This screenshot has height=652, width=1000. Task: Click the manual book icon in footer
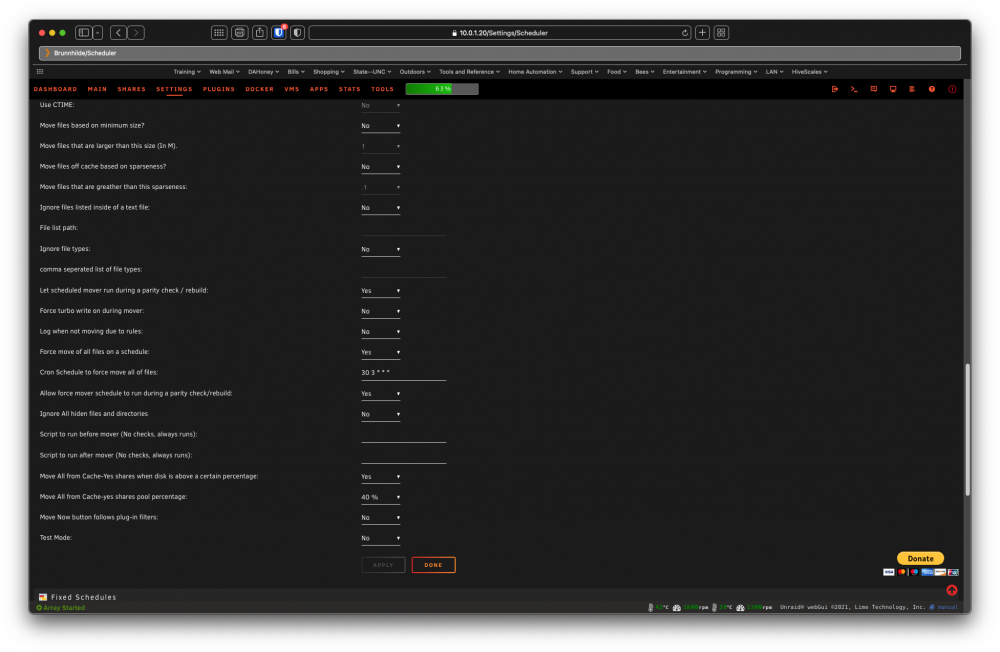click(932, 607)
